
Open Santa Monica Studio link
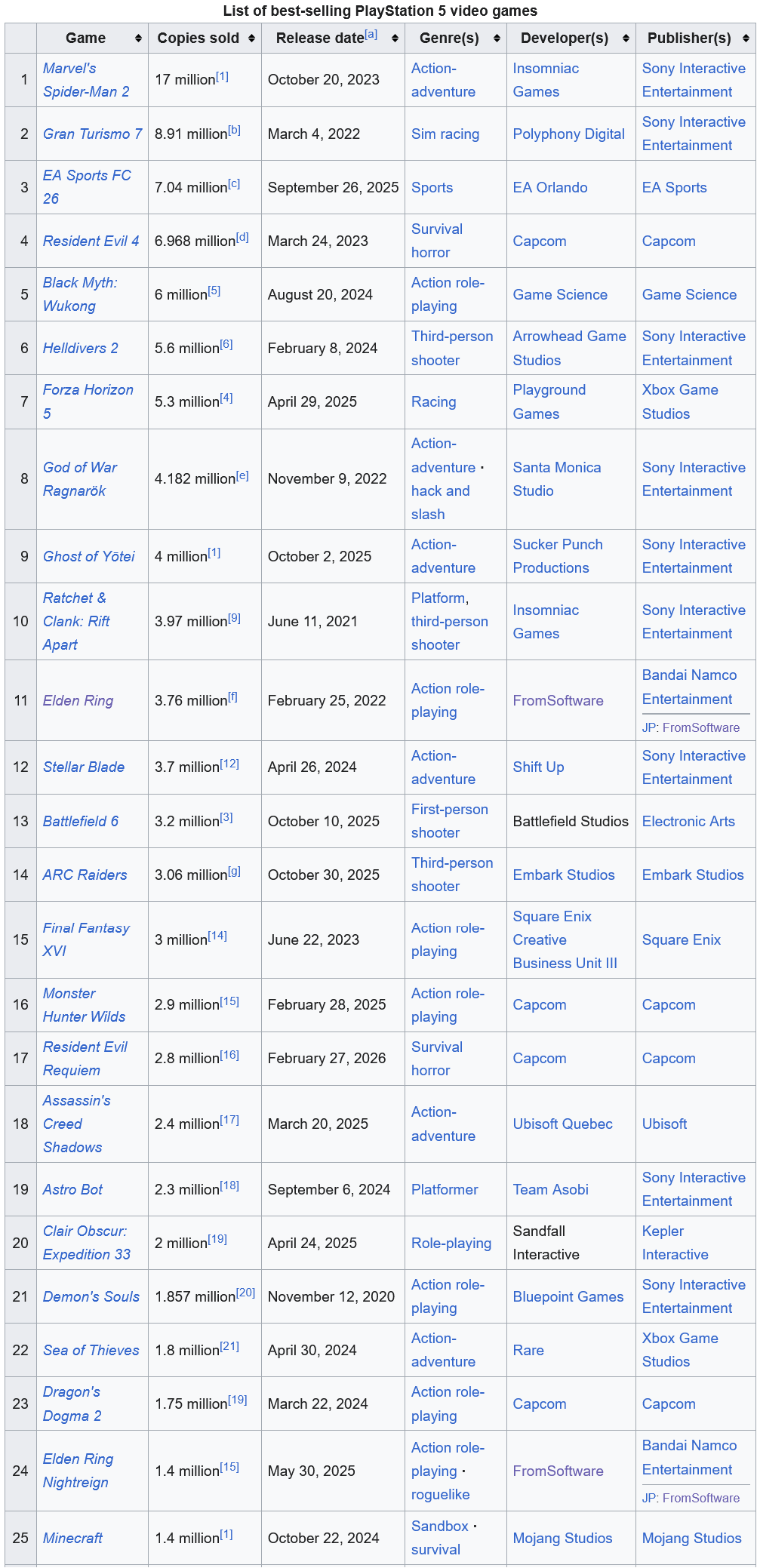[557, 479]
